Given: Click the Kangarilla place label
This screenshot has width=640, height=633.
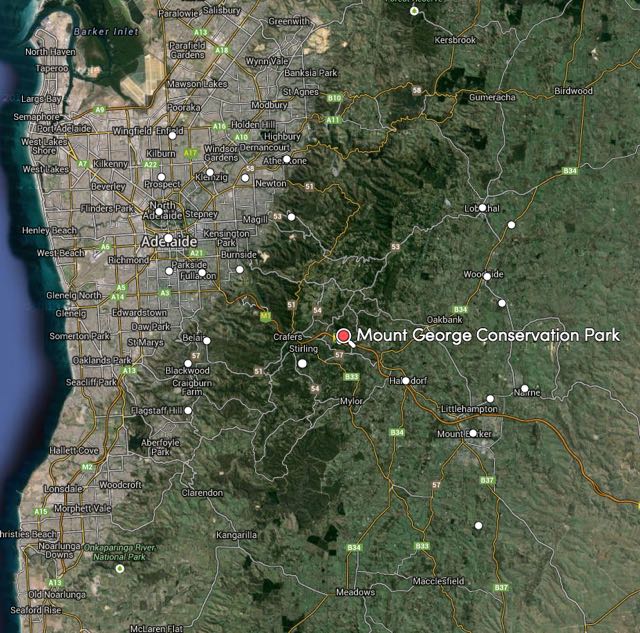Looking at the screenshot, I should [x=237, y=535].
